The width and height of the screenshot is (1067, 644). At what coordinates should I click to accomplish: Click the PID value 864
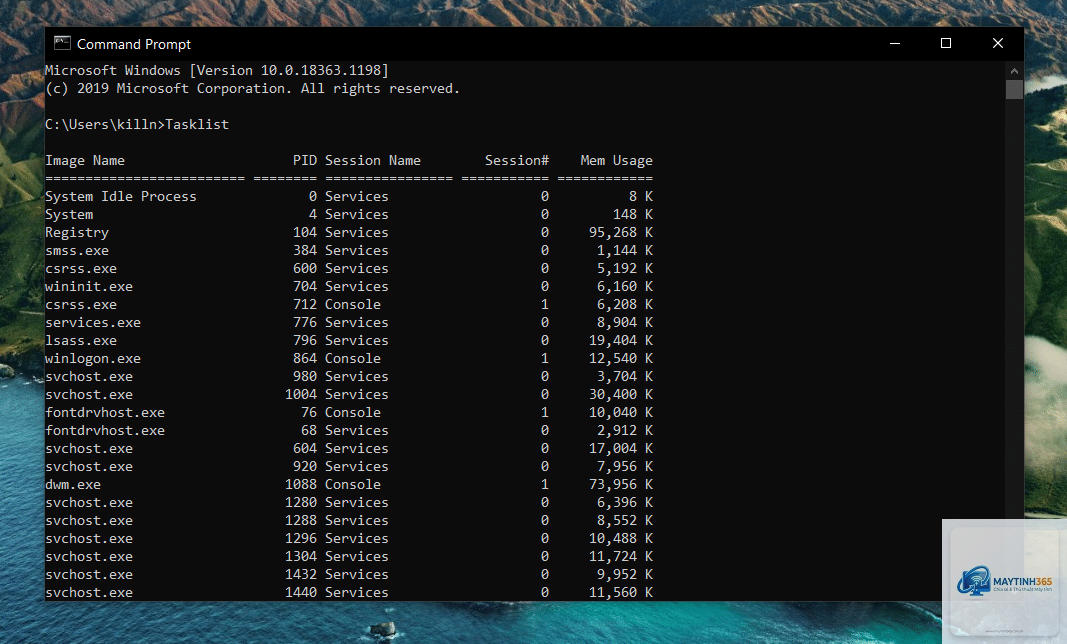tap(305, 359)
